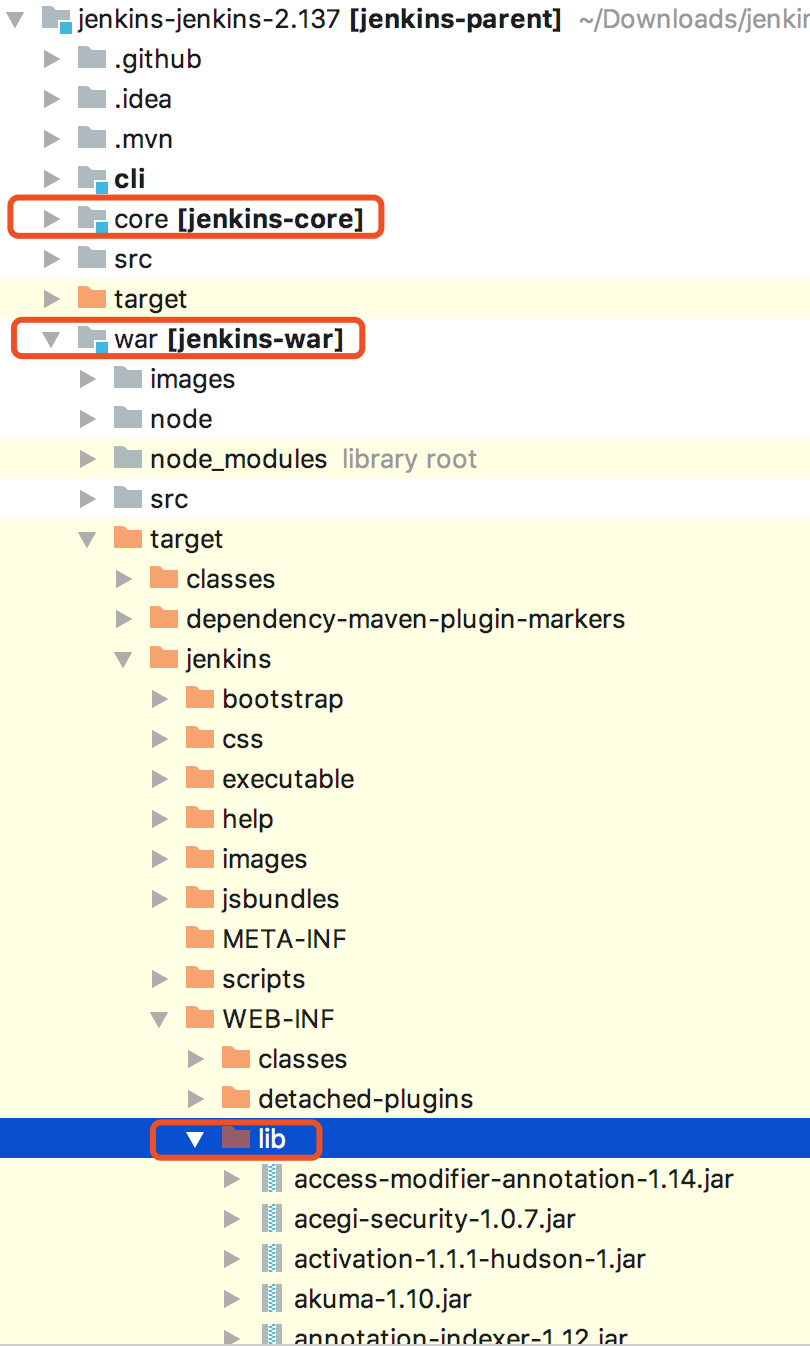This screenshot has width=810, height=1346.
Task: Select the jenkins-jenkins-2.137 [jenkins-parent] root row
Action: coord(405,19)
